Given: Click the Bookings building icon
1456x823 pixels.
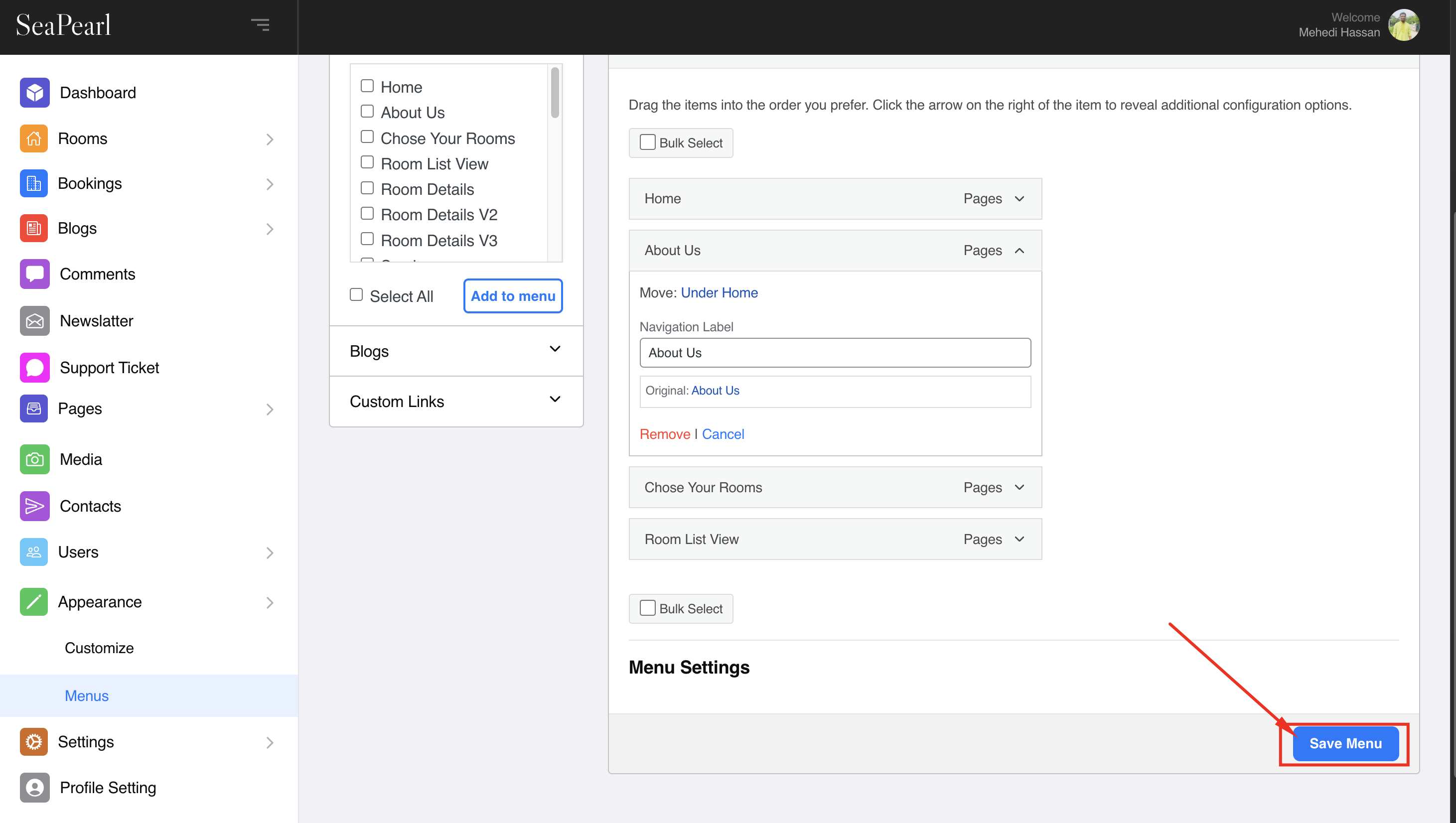Looking at the screenshot, I should pos(34,183).
